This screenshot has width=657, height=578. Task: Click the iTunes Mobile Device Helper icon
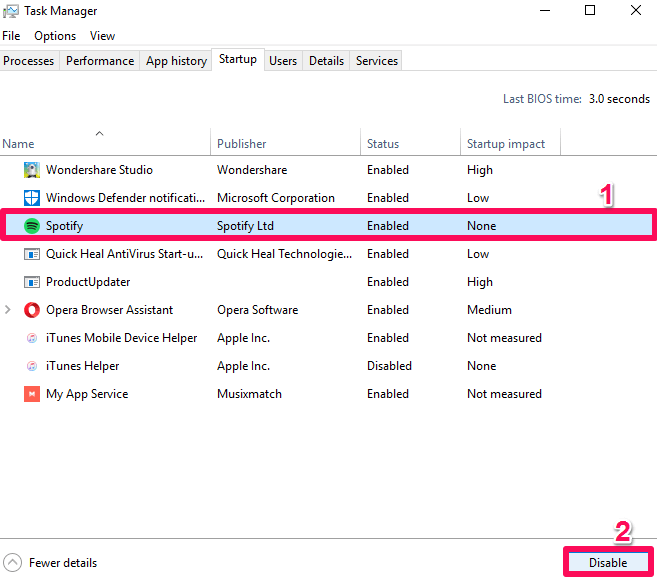pyautogui.click(x=32, y=338)
